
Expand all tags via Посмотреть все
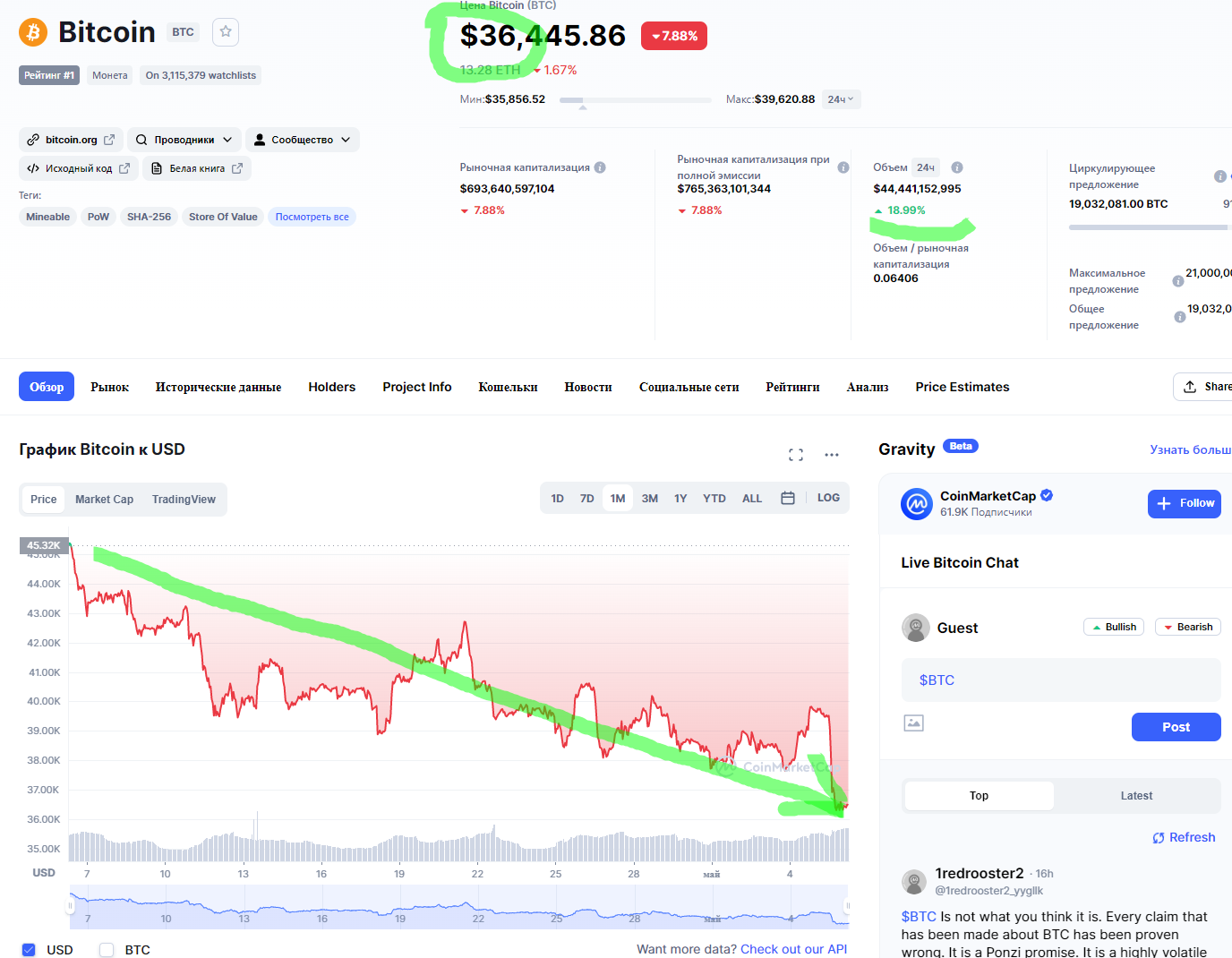[312, 217]
